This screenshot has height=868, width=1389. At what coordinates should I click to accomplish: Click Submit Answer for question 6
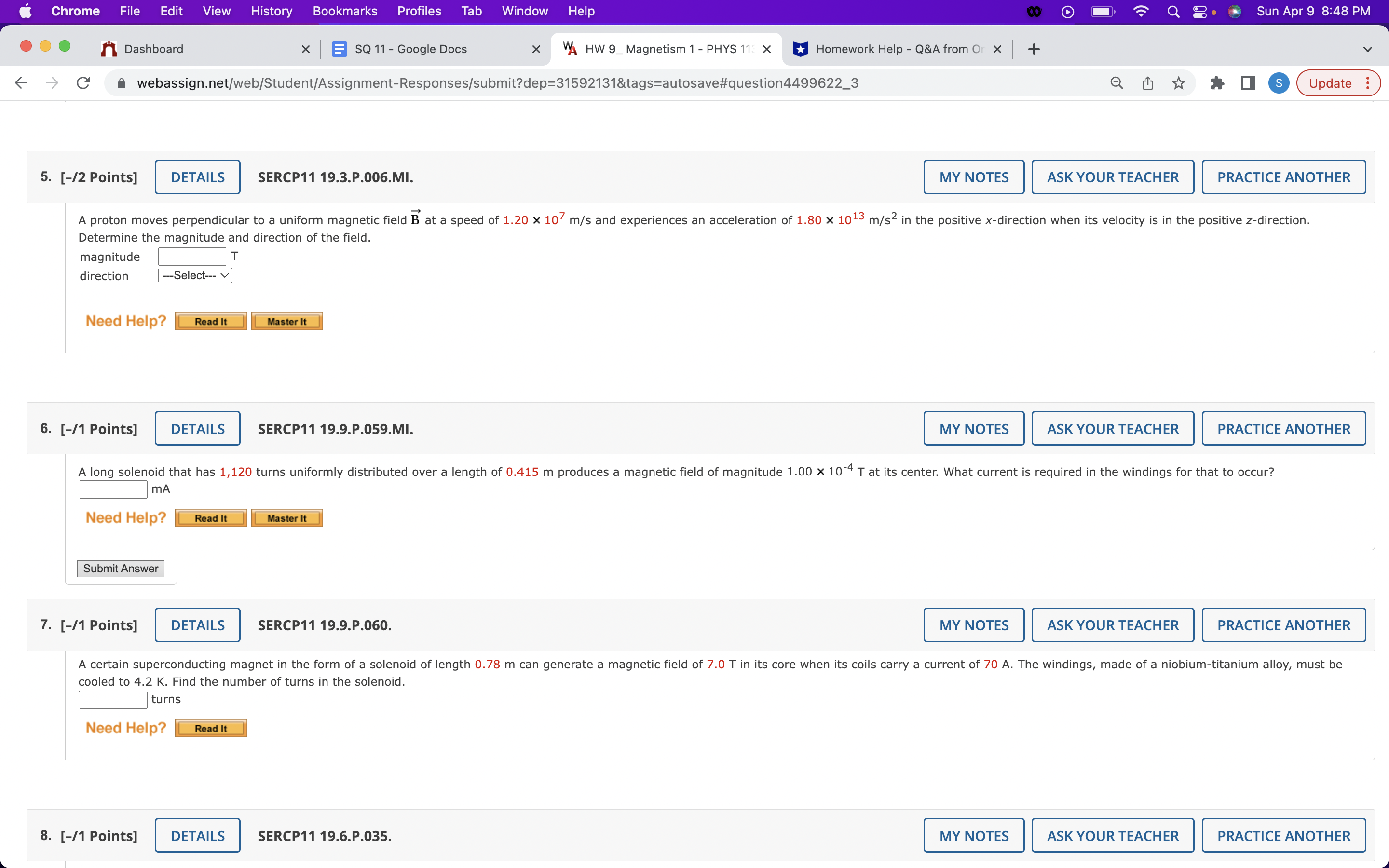click(121, 569)
